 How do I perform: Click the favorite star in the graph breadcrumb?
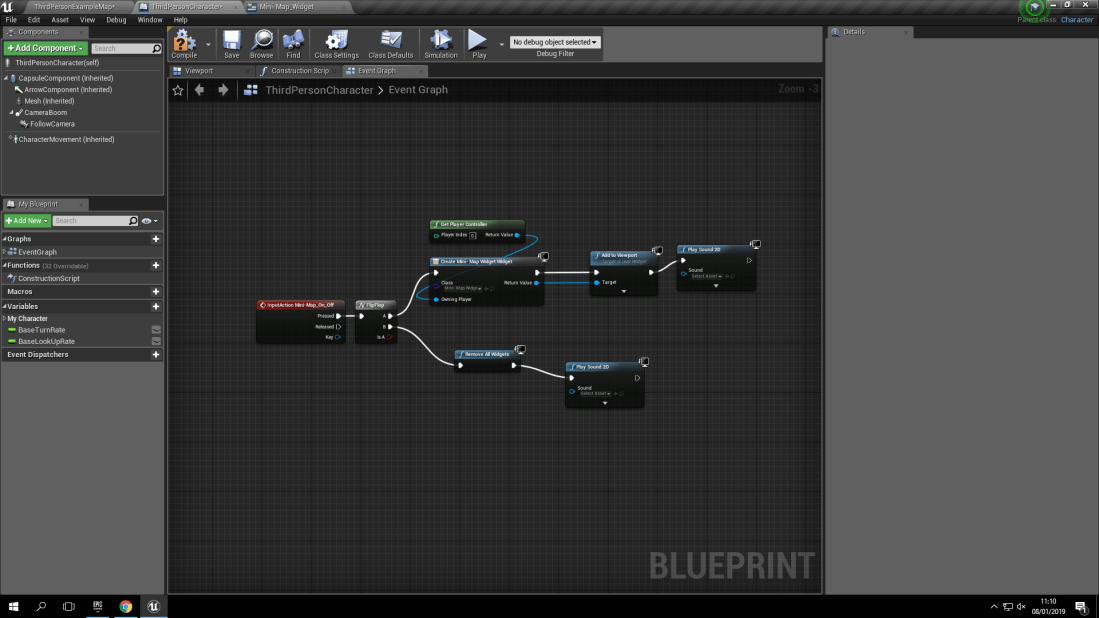(177, 89)
